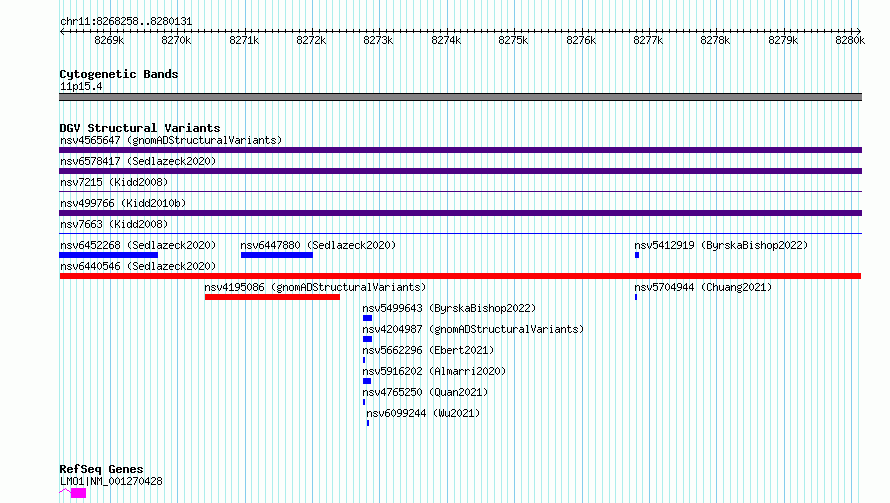This screenshot has height=503, width=890.
Task: Open variant nsv4765250 (Quan2021) label
Action: click(425, 392)
